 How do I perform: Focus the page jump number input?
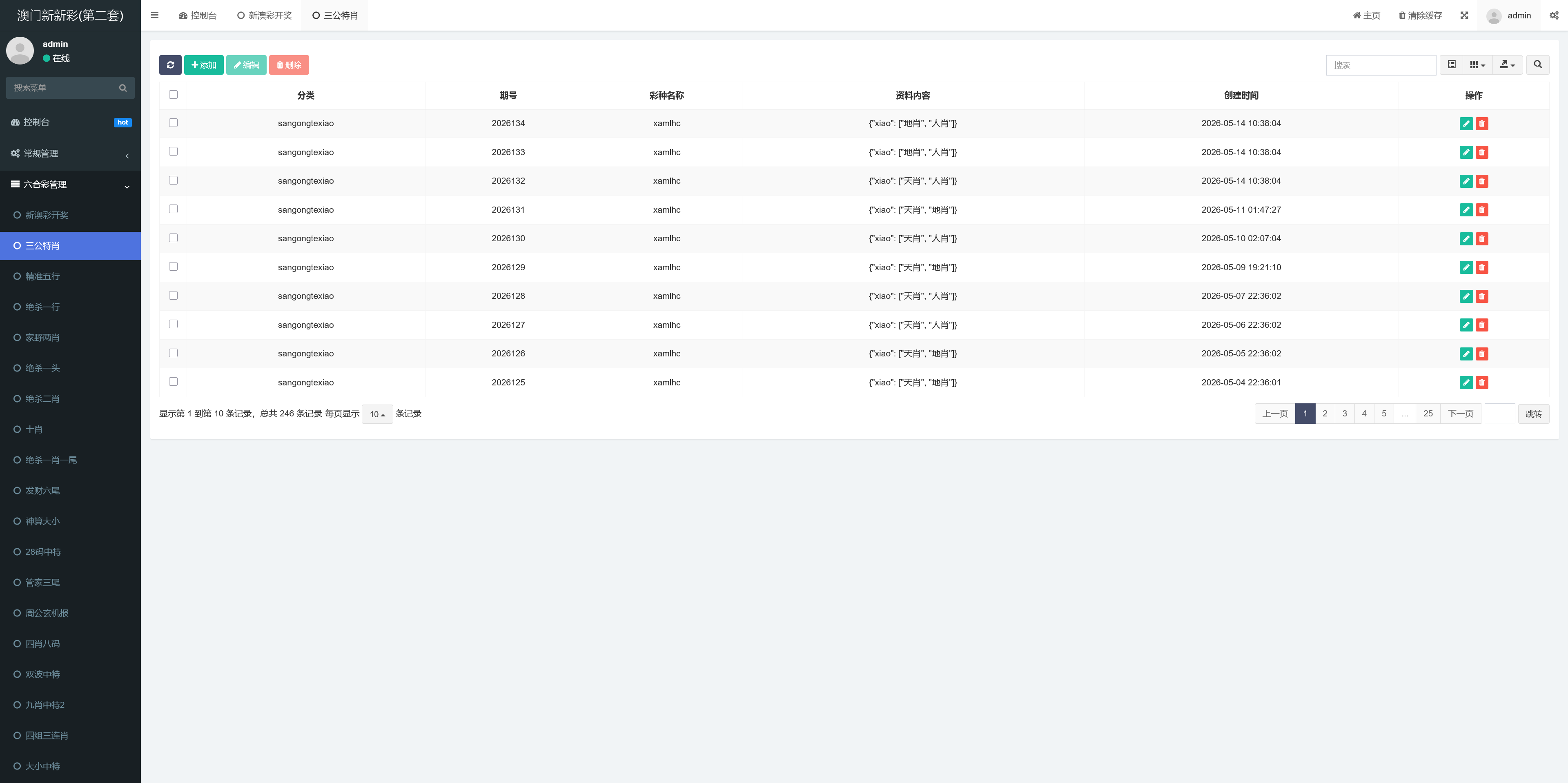pos(1499,414)
